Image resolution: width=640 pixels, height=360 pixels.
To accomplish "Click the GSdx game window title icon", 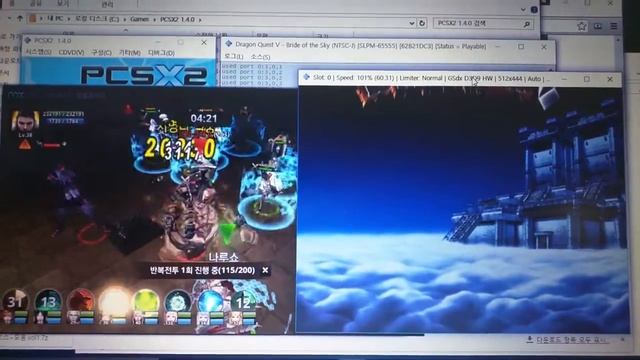I will pos(306,77).
